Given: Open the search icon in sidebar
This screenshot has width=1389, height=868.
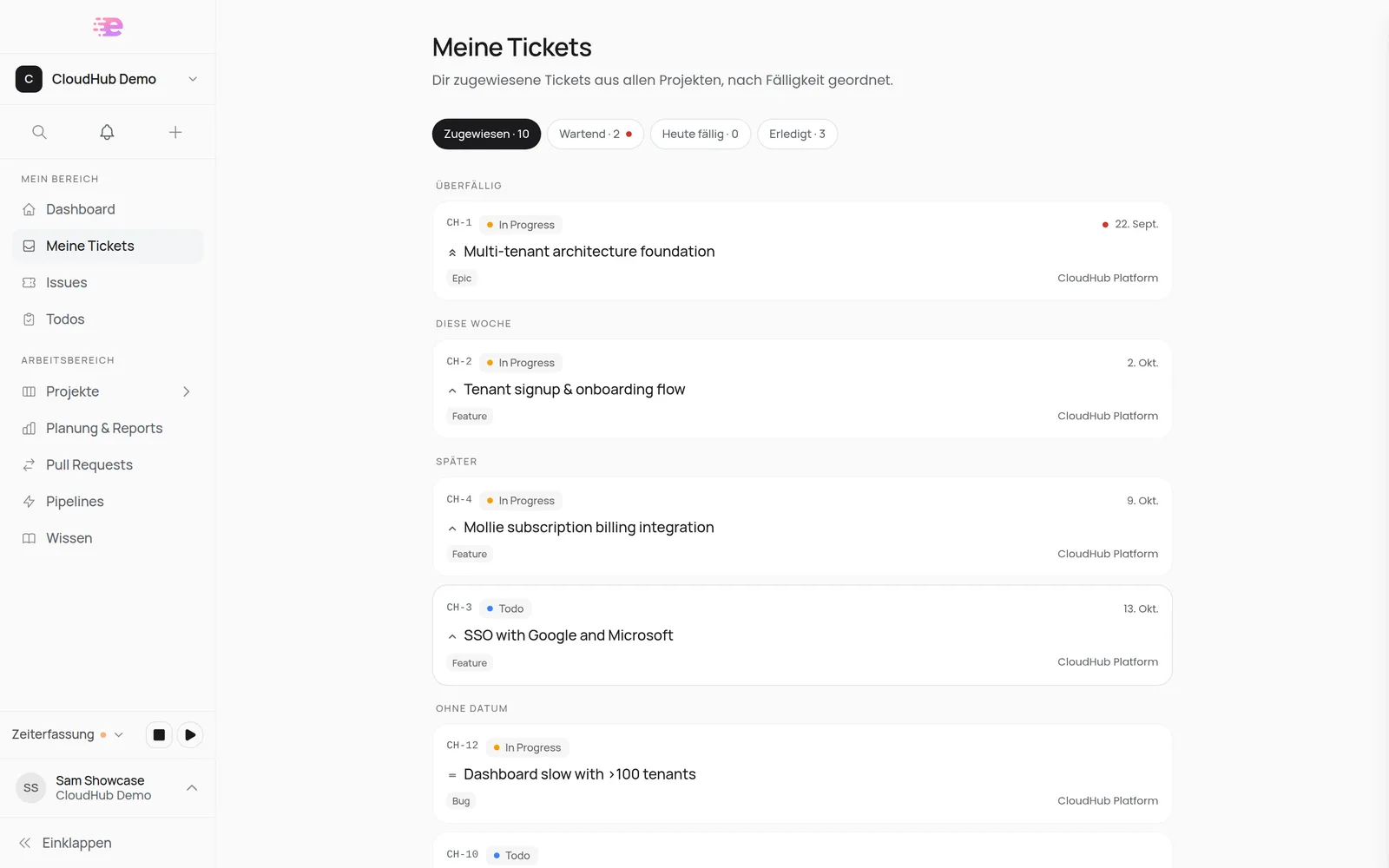Looking at the screenshot, I should [39, 132].
